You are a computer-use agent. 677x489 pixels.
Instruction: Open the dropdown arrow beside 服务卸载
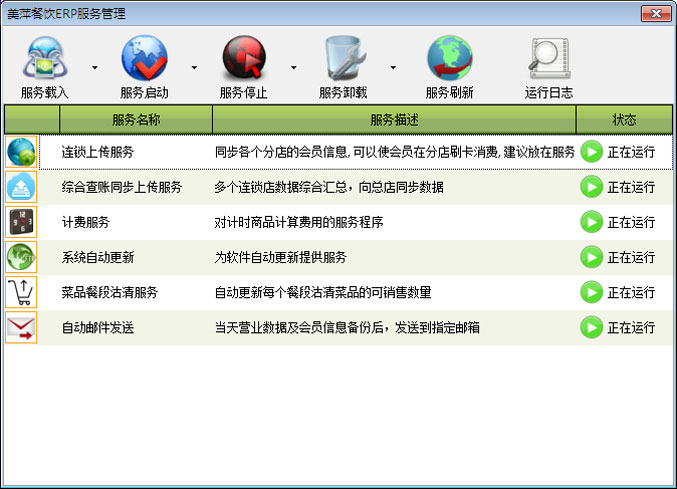tap(393, 68)
